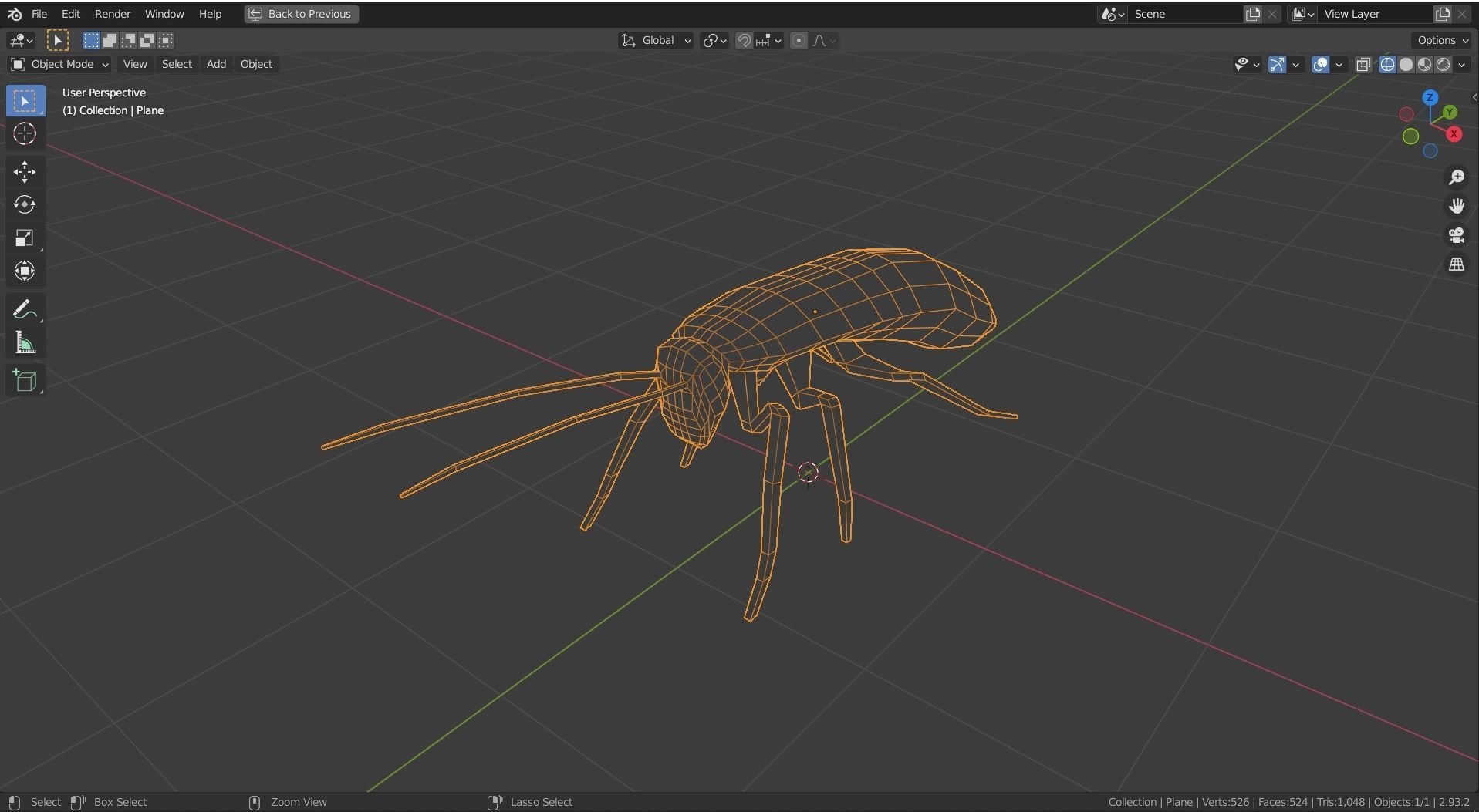Open the viewport Options button

pos(1440,39)
